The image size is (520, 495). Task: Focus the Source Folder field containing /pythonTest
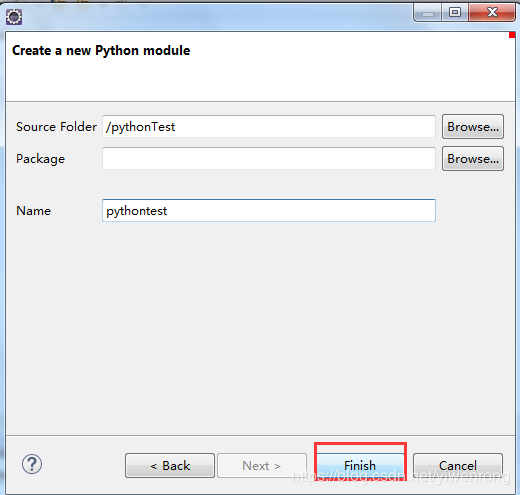pos(269,127)
